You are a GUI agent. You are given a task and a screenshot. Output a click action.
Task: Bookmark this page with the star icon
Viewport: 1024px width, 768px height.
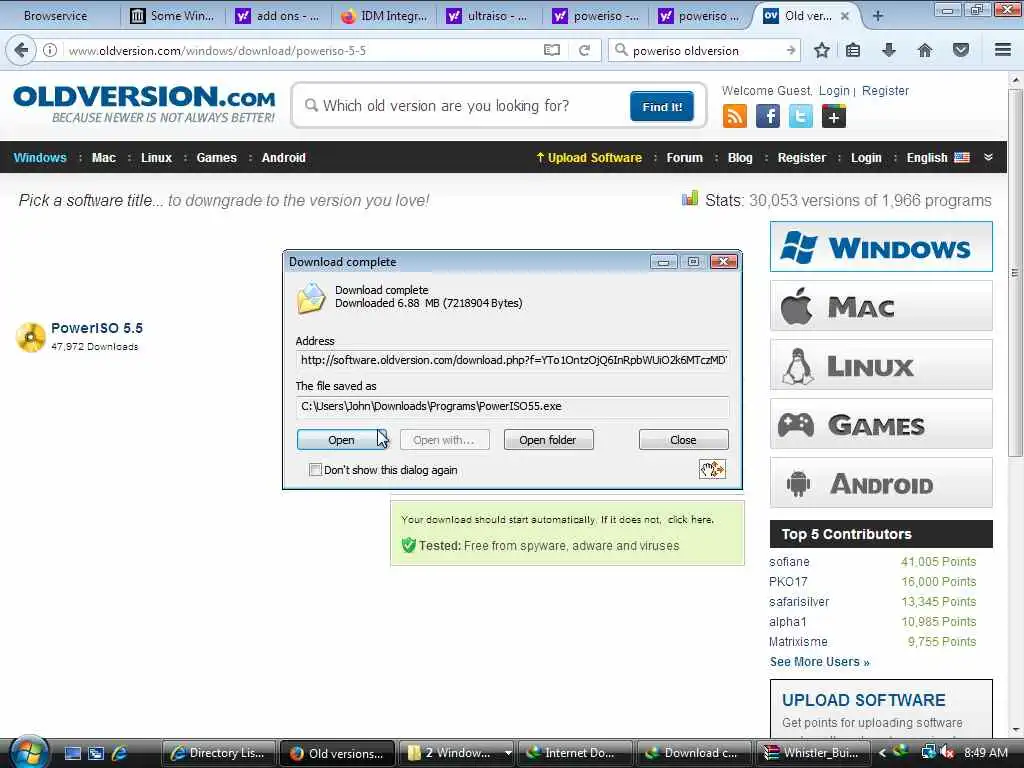click(822, 50)
